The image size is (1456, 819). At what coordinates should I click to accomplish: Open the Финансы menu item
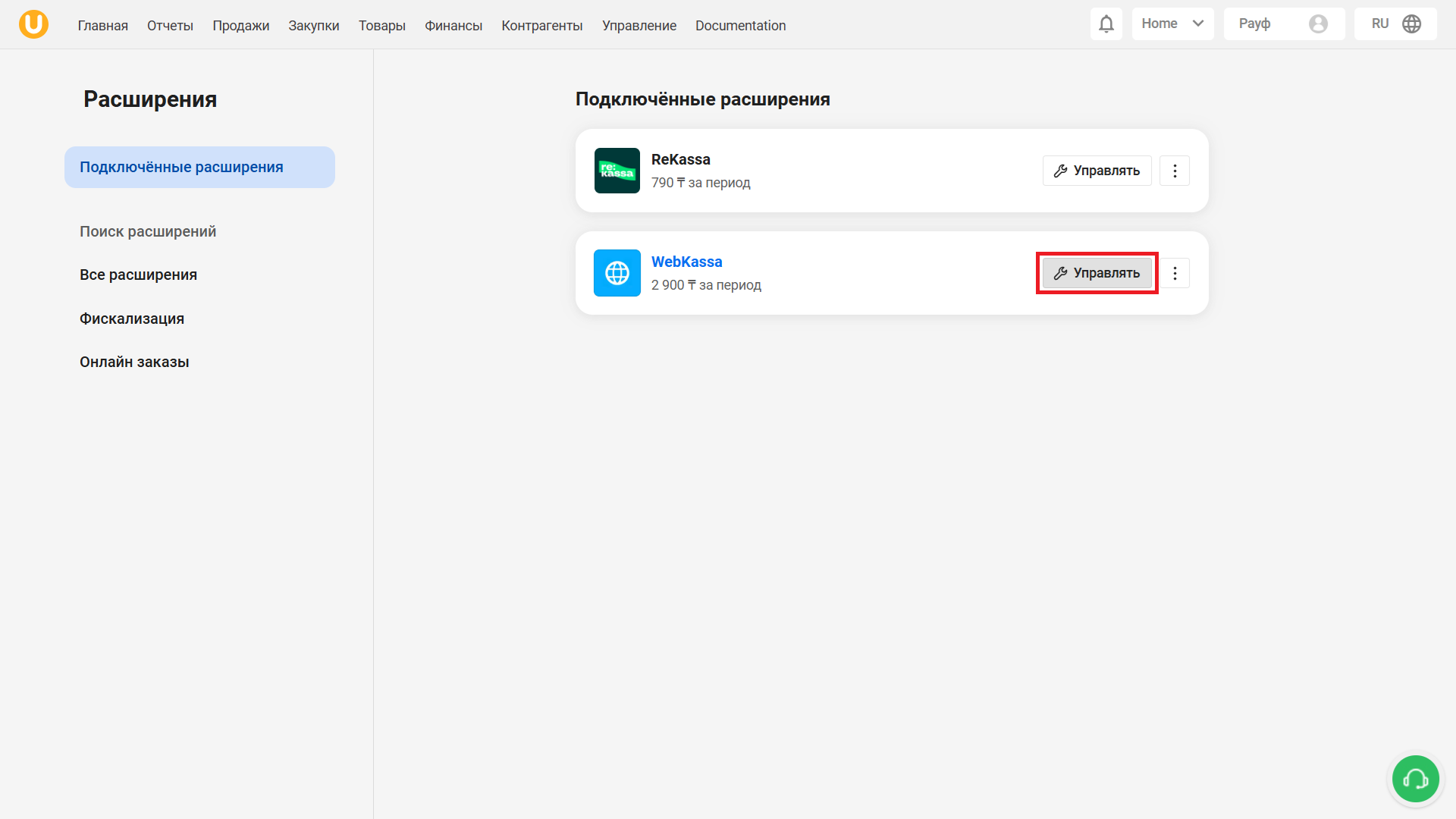coord(453,26)
